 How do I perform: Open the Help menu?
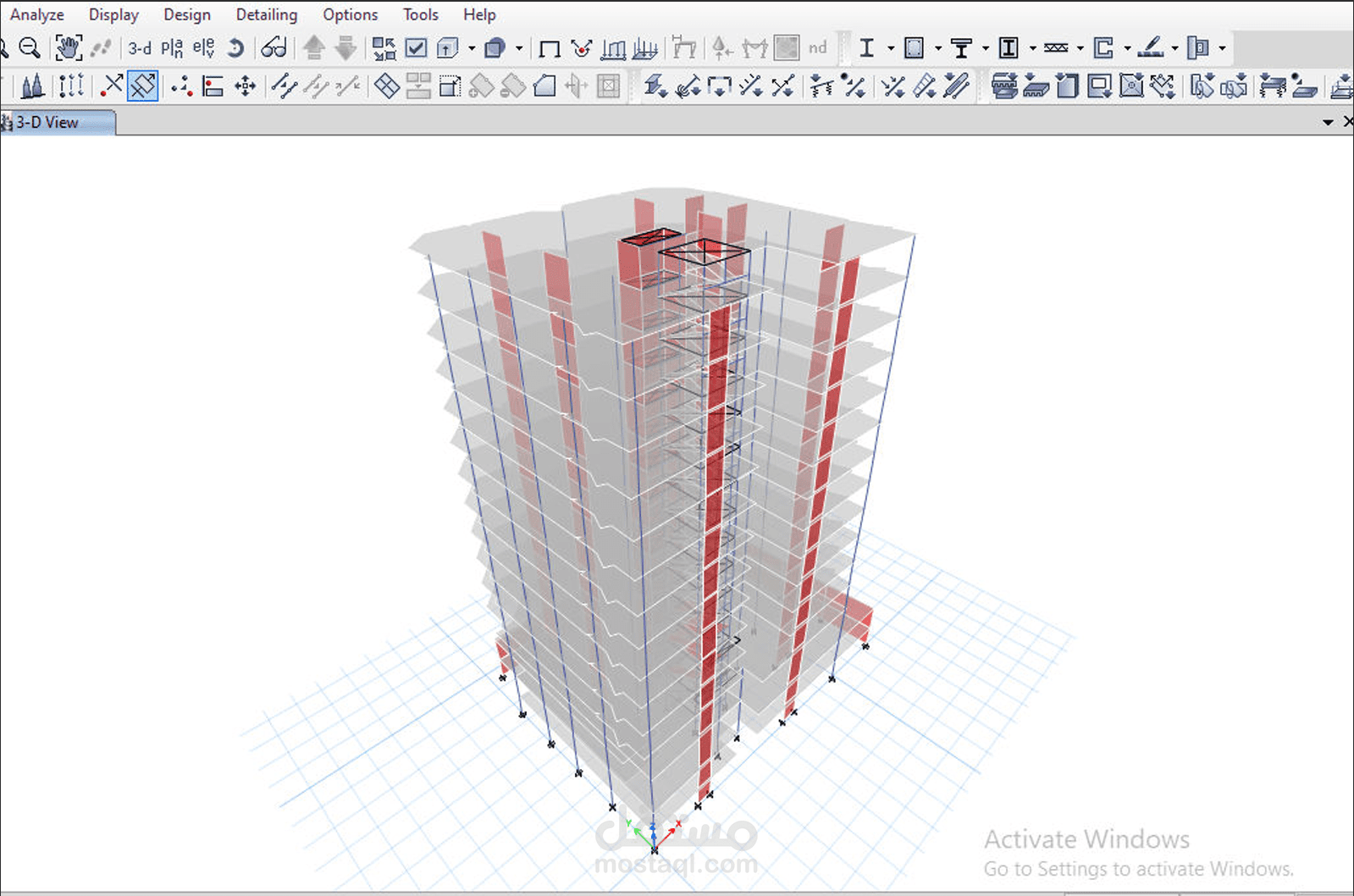click(479, 14)
